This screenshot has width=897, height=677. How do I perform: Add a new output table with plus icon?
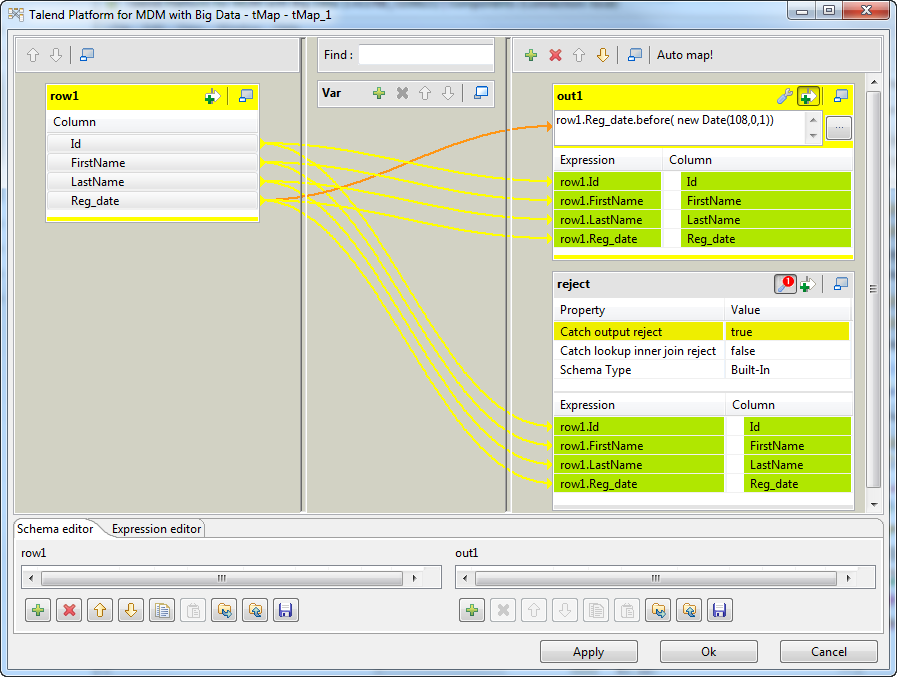click(531, 55)
